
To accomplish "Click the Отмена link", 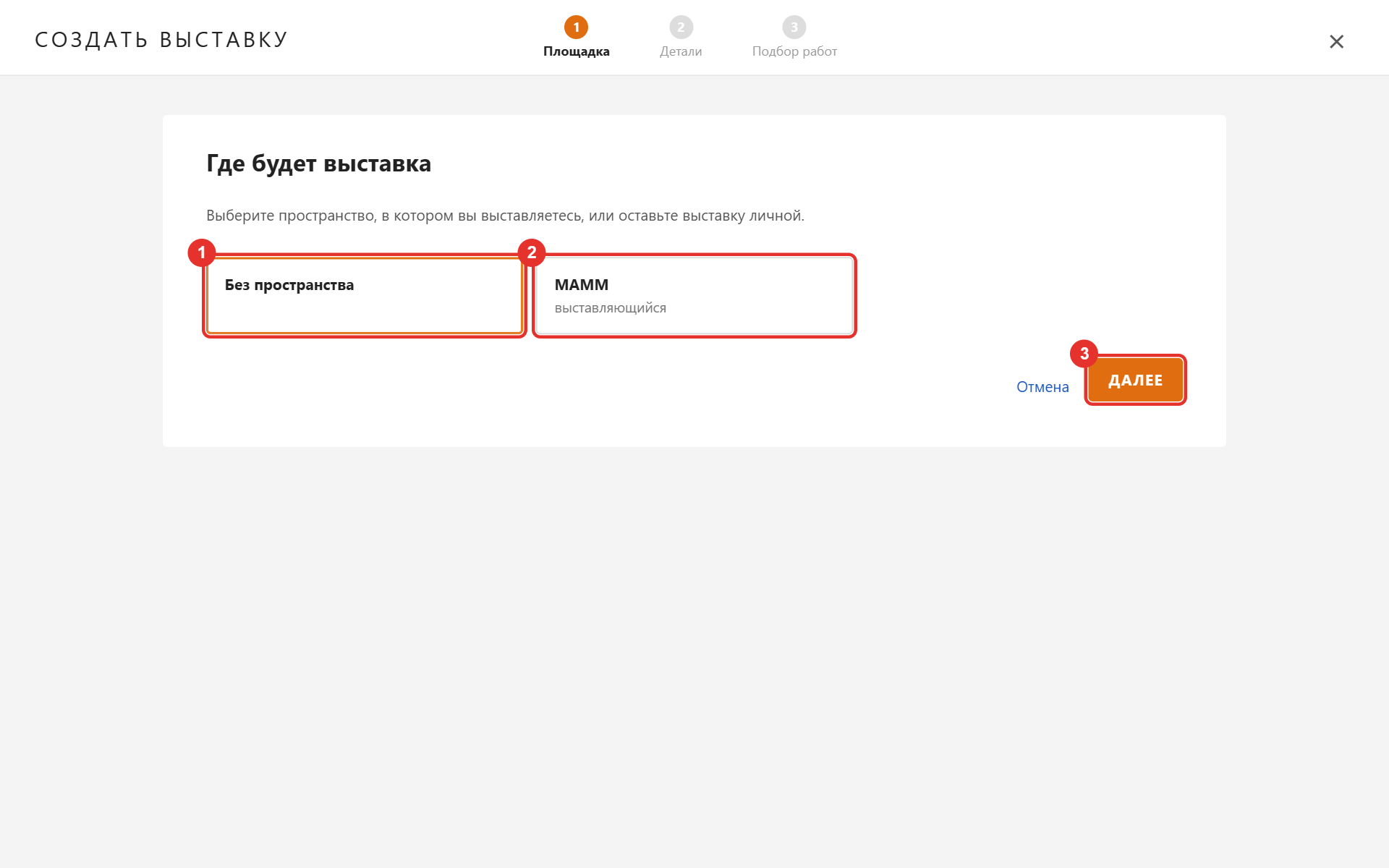I will [x=1042, y=387].
